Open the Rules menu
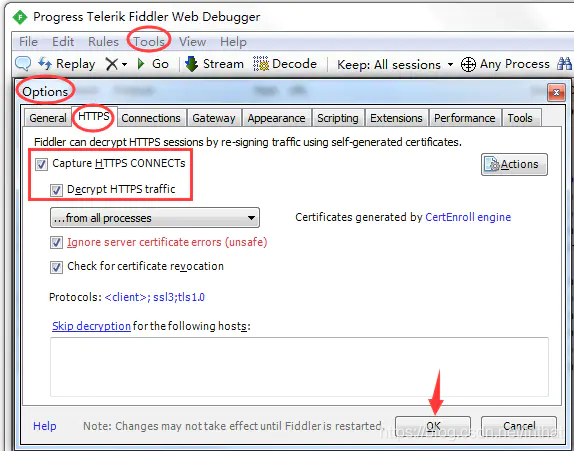 tap(103, 42)
